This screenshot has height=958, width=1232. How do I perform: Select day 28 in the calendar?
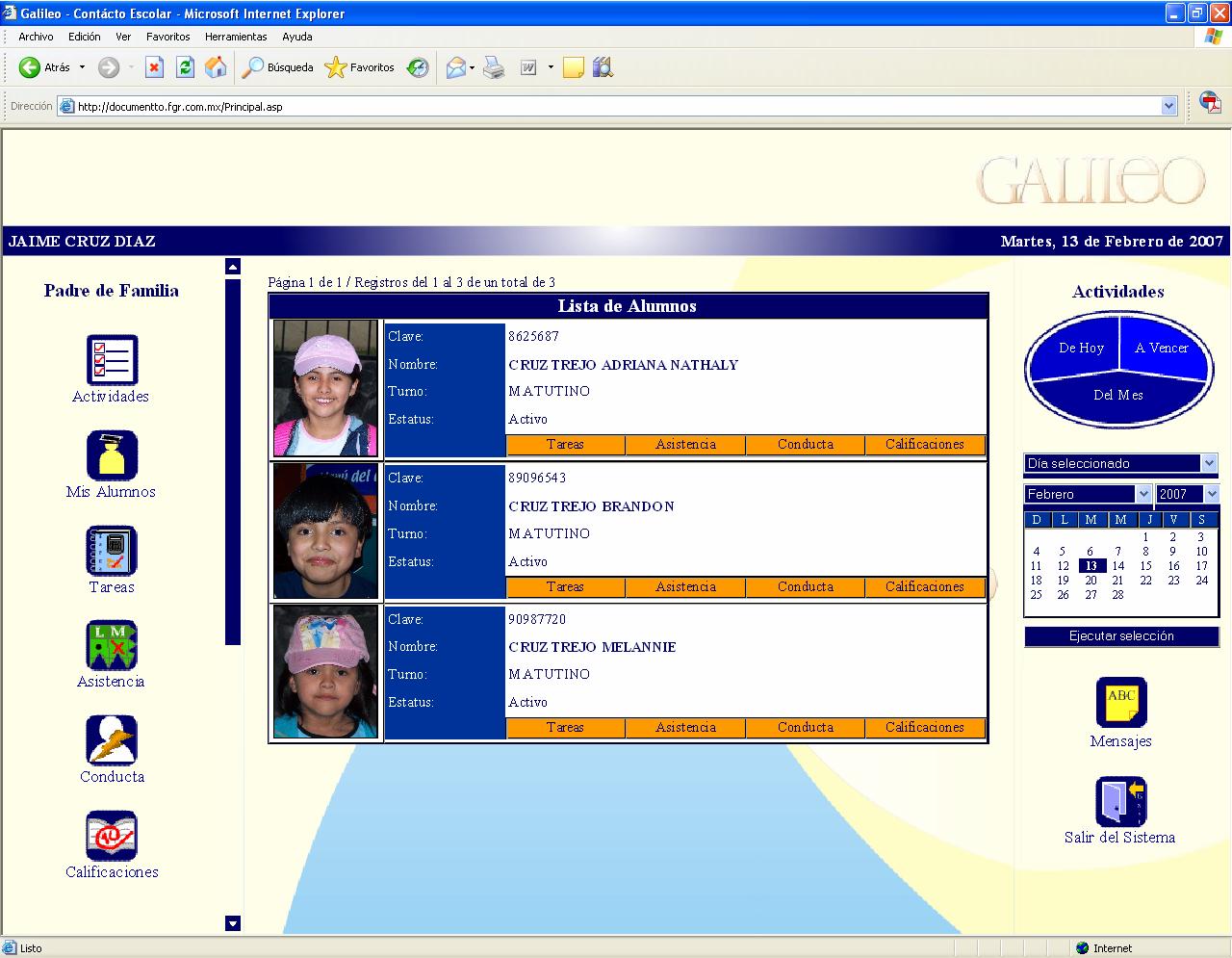(x=1117, y=595)
